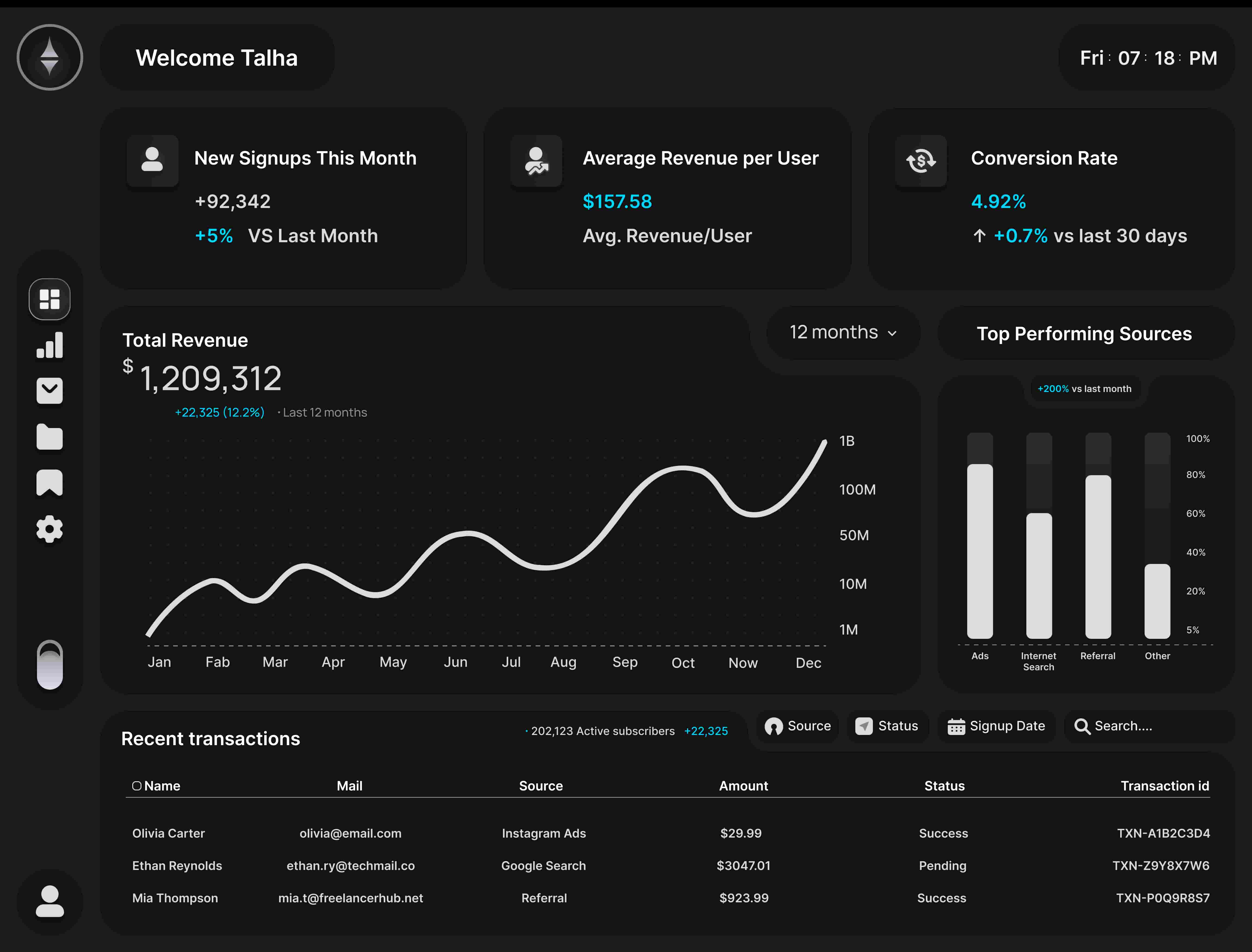Click email mia.t@freelancerhub.net
Screen dimensions: 1252x952
[x=351, y=898]
